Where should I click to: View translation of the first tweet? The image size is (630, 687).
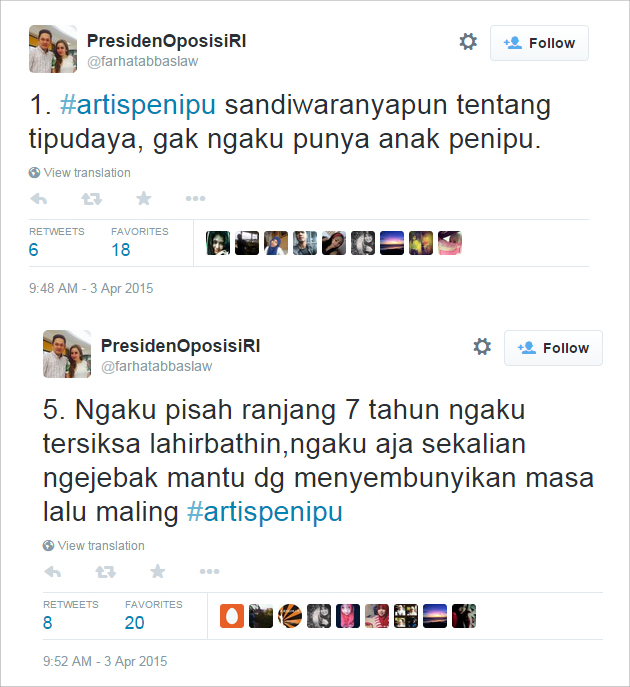pos(80,173)
